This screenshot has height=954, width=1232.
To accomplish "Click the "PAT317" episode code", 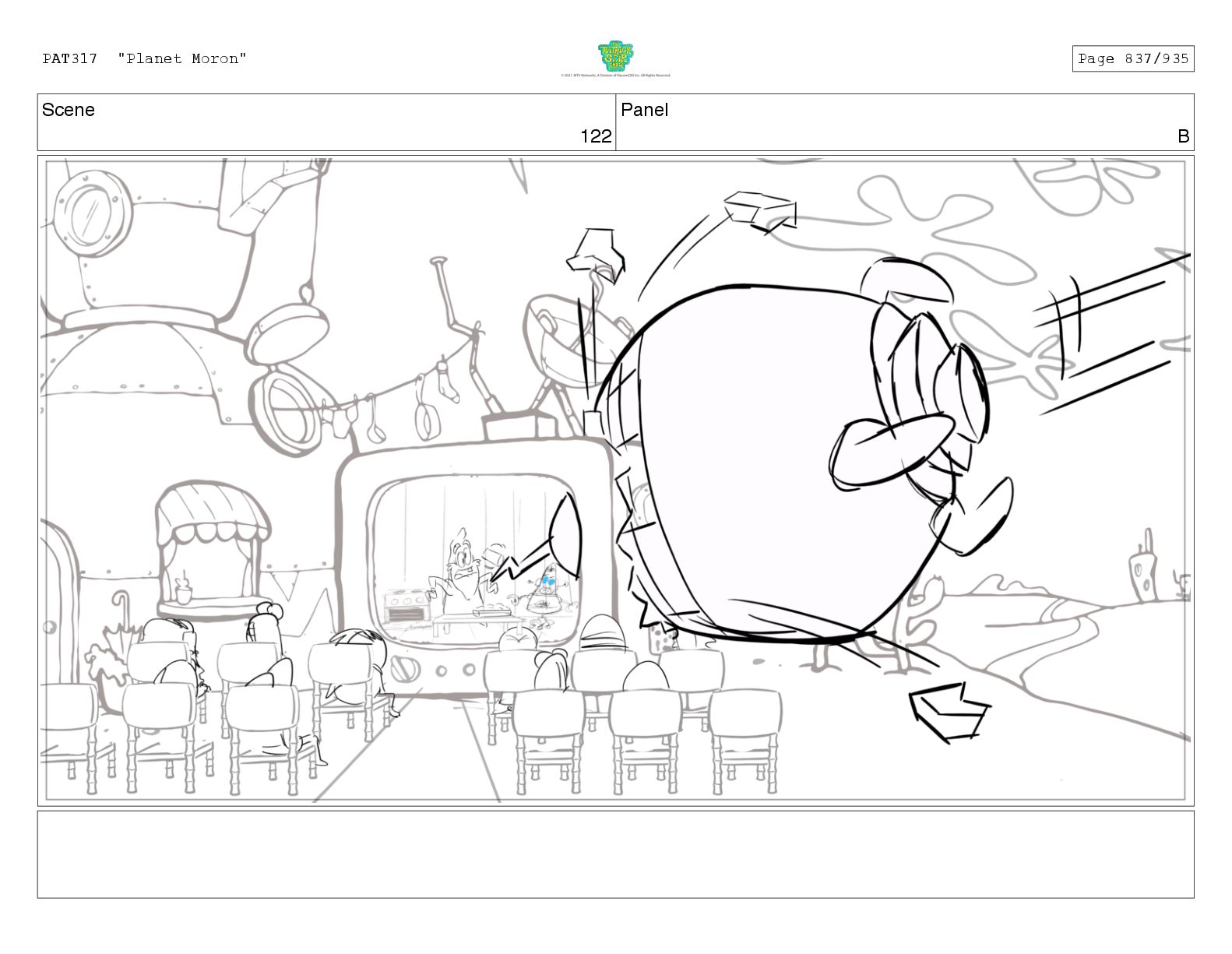I will pos(70,58).
